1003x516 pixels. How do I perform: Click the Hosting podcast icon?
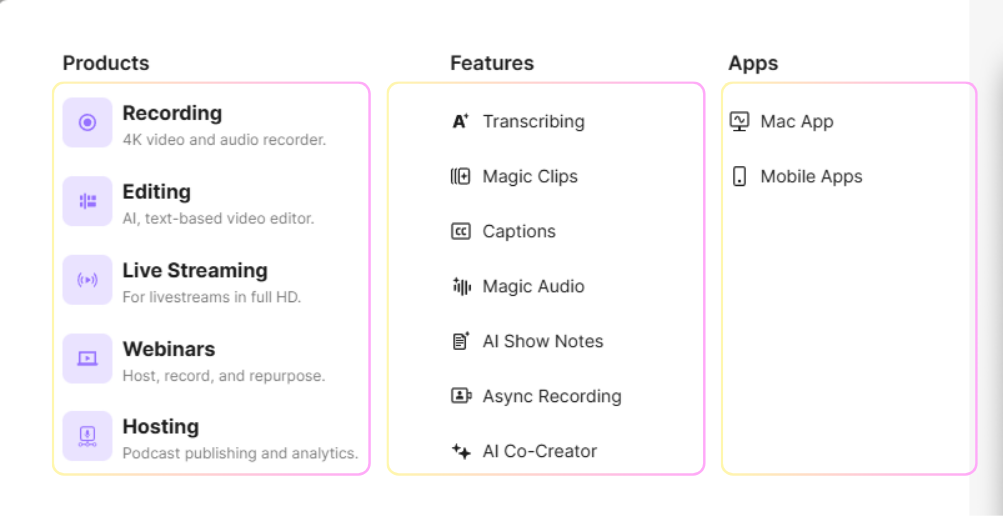(x=87, y=436)
